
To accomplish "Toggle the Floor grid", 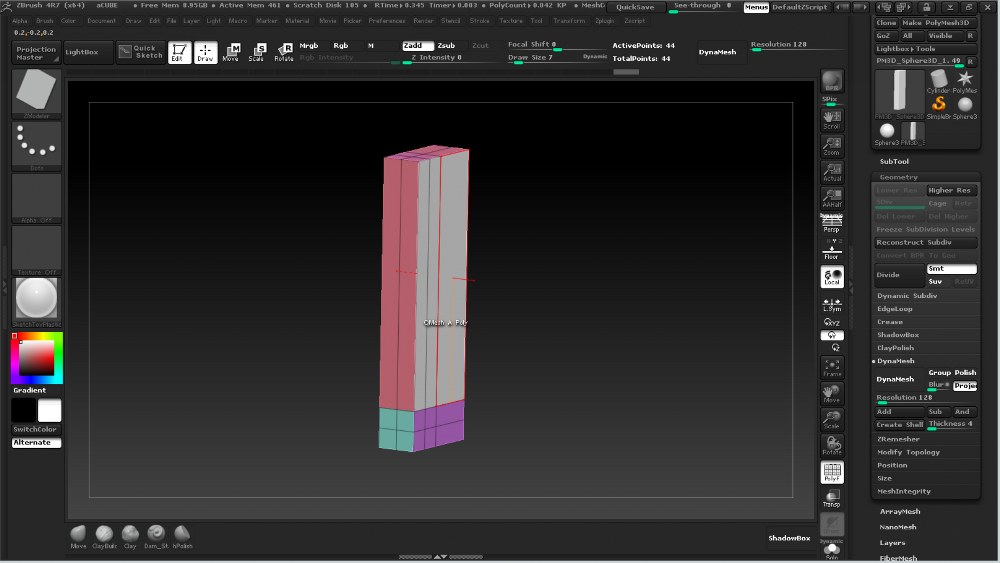I will tap(832, 250).
